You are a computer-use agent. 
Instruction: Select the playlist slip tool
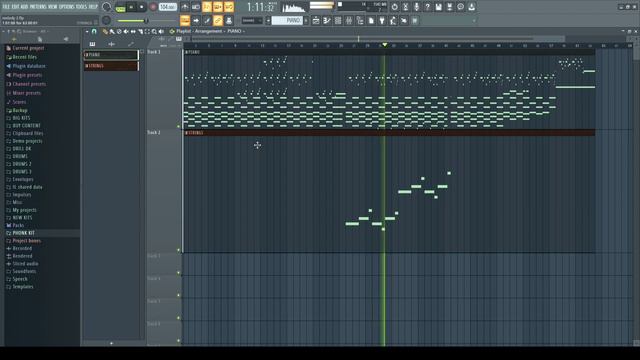tap(133, 31)
